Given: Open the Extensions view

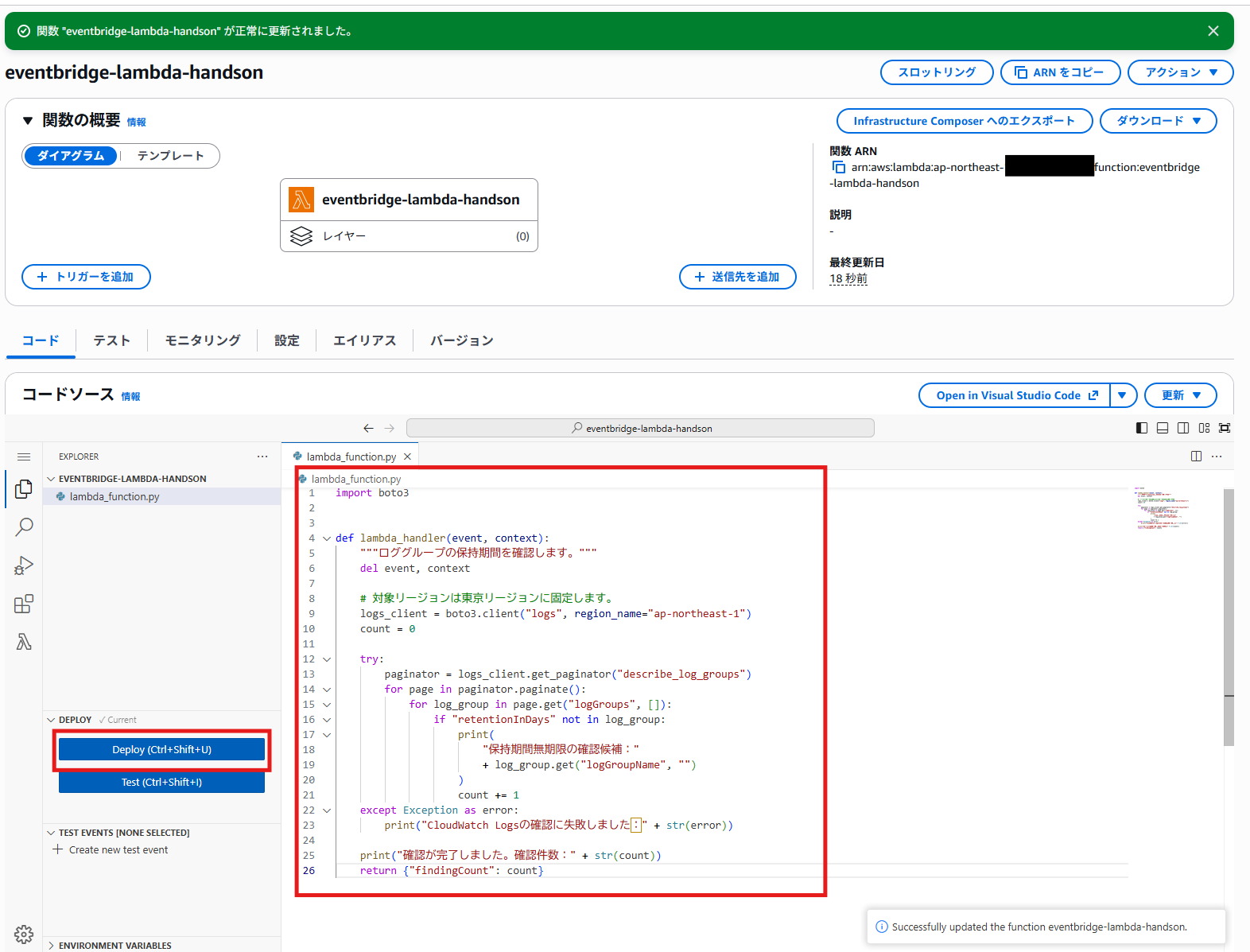Looking at the screenshot, I should (x=24, y=604).
